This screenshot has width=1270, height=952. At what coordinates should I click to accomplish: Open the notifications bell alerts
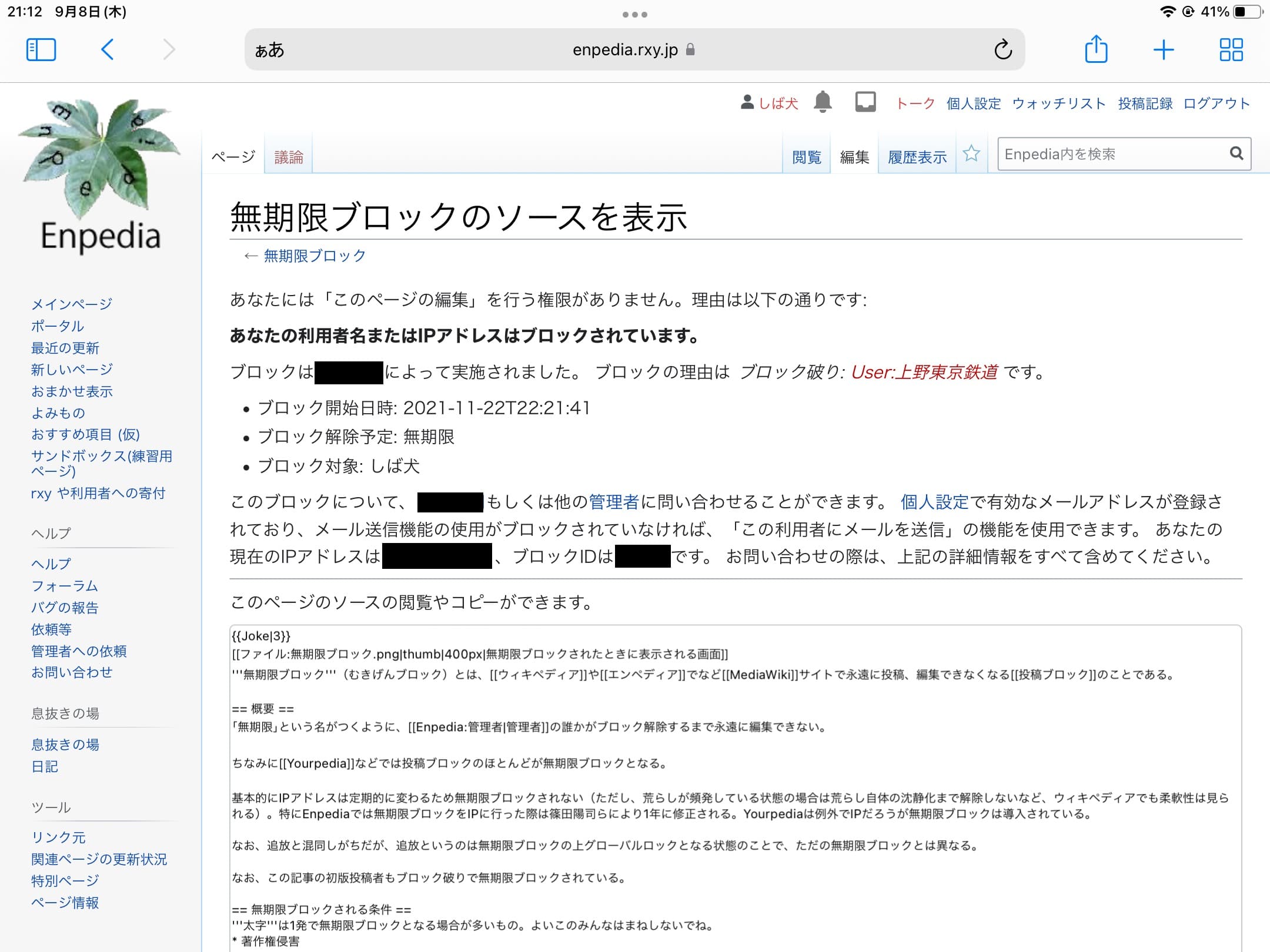[823, 103]
